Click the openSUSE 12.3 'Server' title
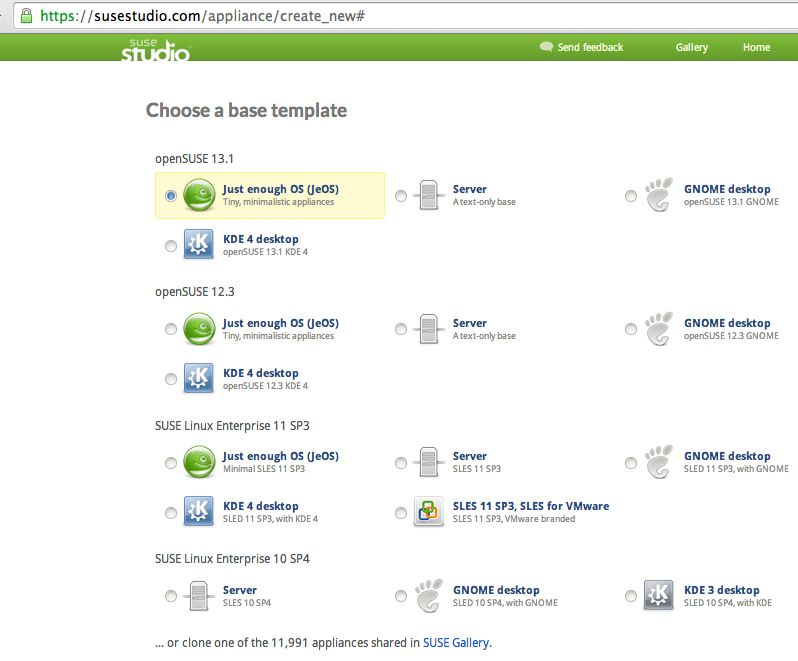This screenshot has height=661, width=798. point(470,323)
